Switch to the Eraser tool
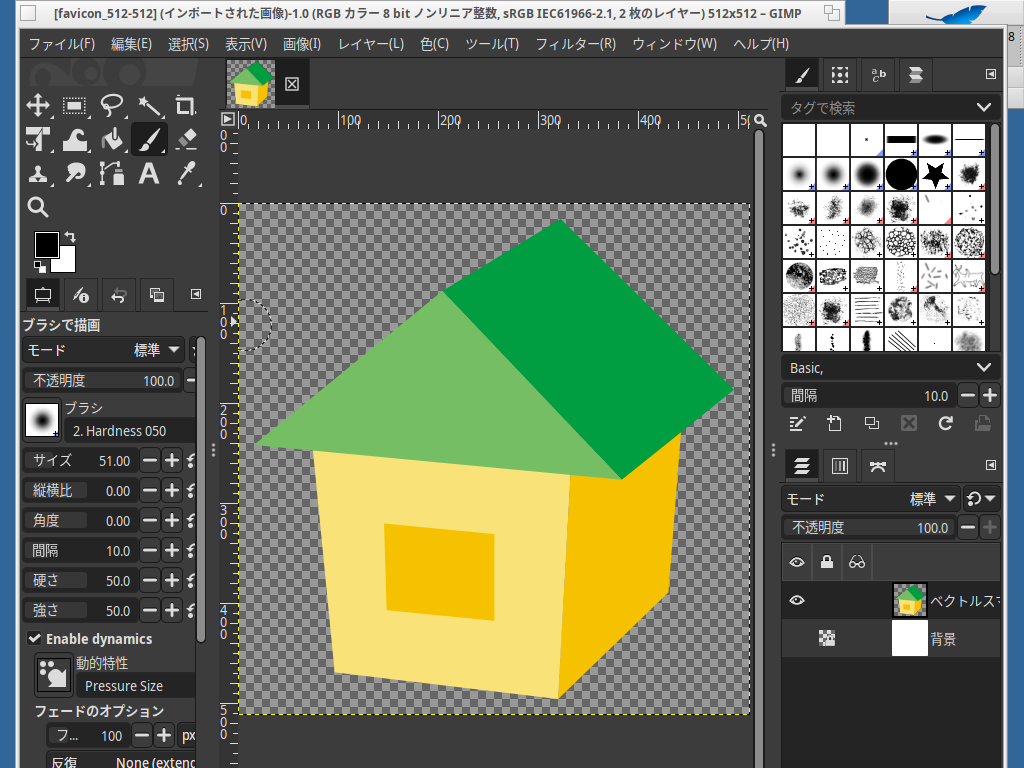 pyautogui.click(x=186, y=139)
